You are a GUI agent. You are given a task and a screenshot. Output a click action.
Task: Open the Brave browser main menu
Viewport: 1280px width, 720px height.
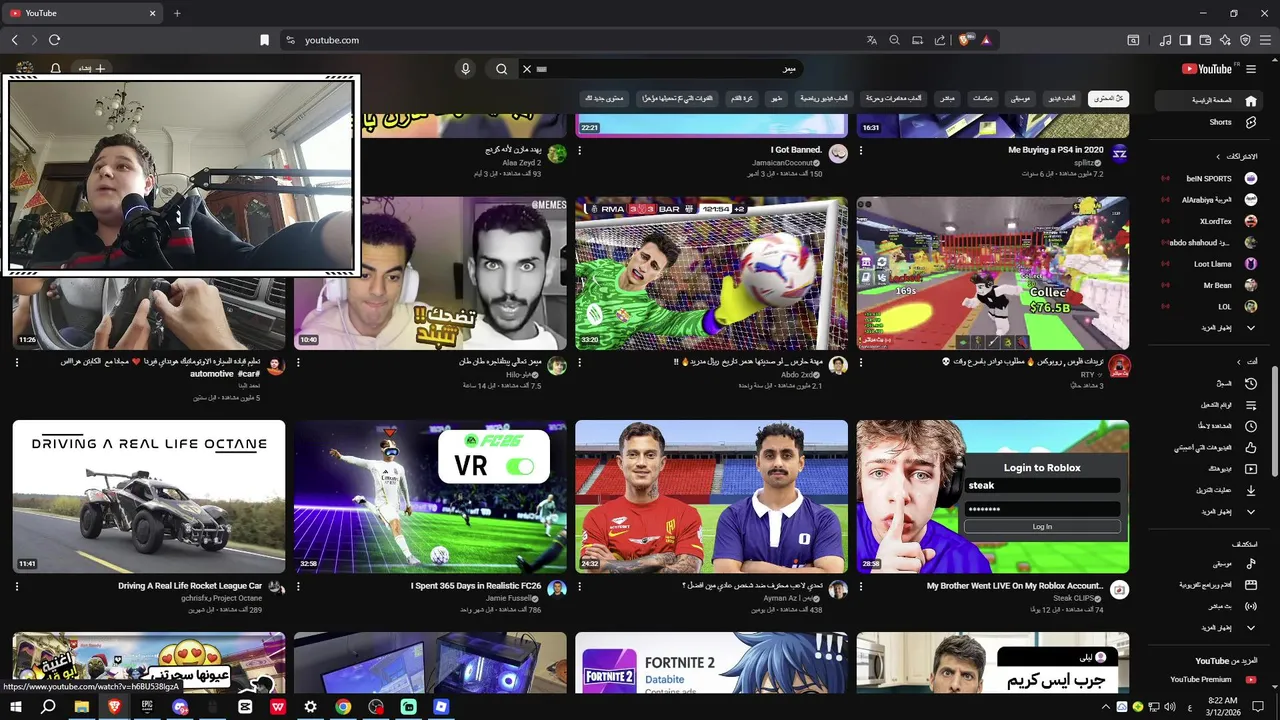pos(1266,40)
